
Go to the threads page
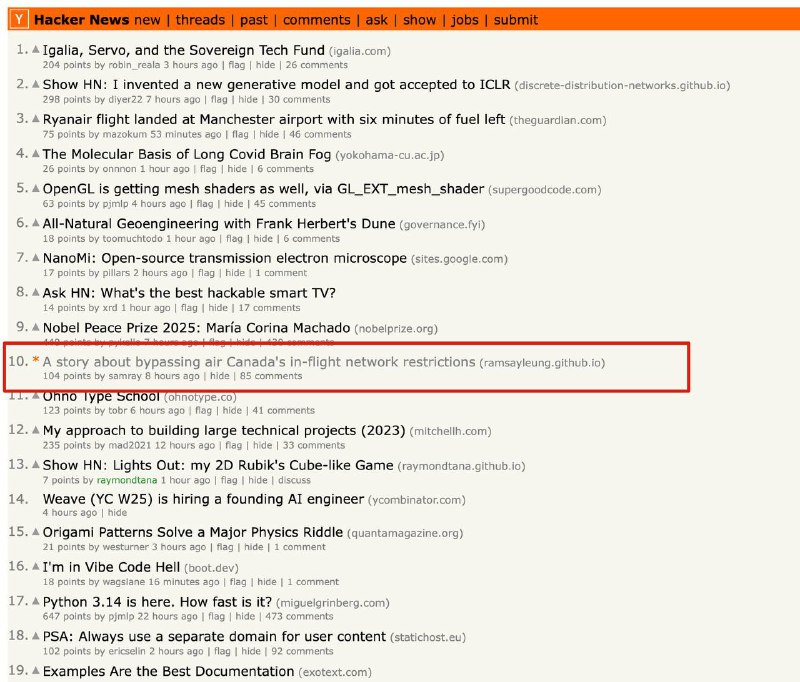(x=200, y=20)
